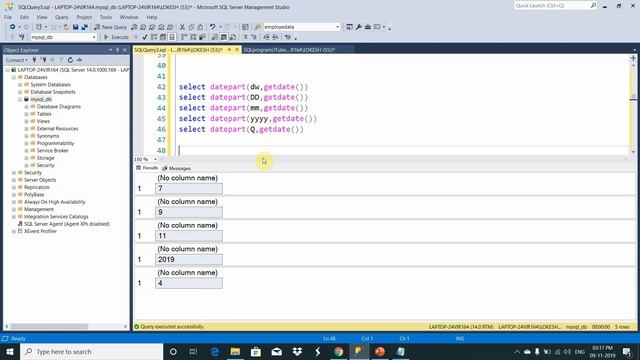Click the Cut scissors icon

coord(182,27)
